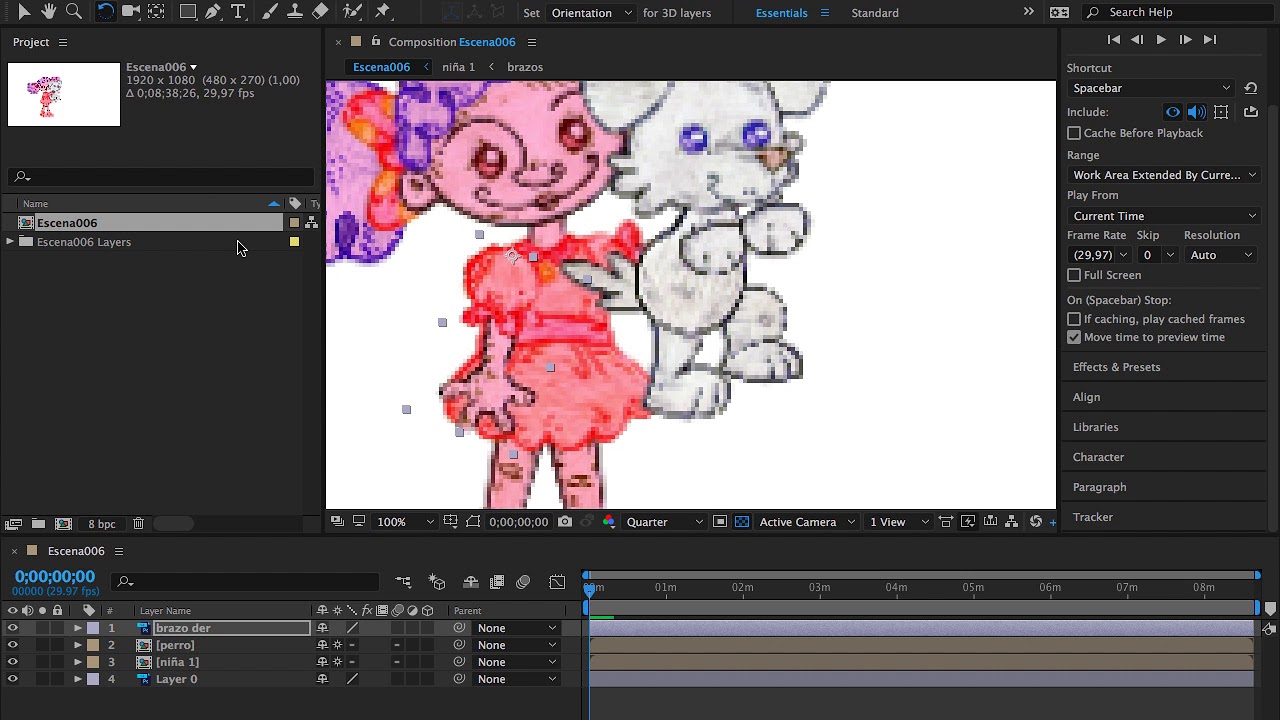1280x720 pixels.
Task: Expand the brazo der layer properties
Action: coord(78,628)
